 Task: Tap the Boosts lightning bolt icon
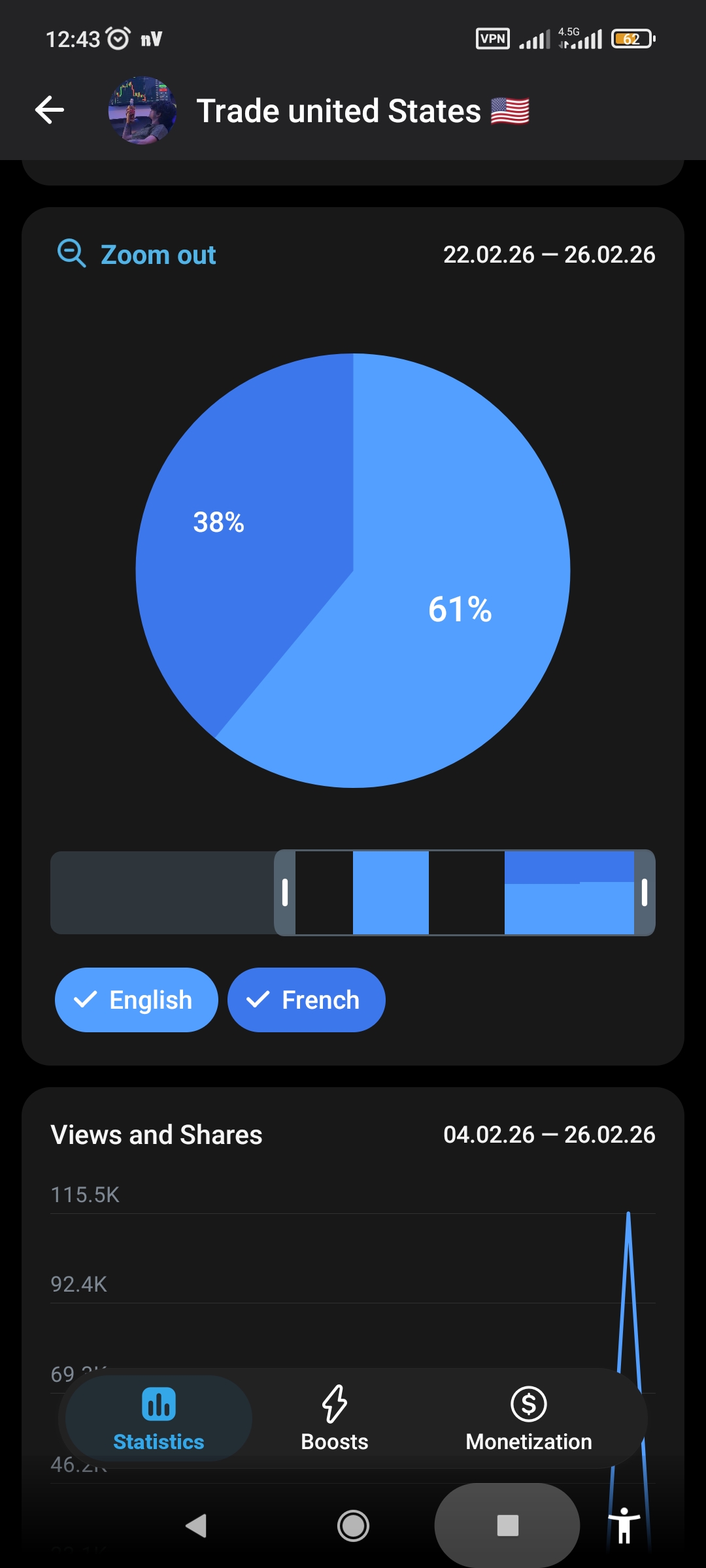pos(334,1403)
